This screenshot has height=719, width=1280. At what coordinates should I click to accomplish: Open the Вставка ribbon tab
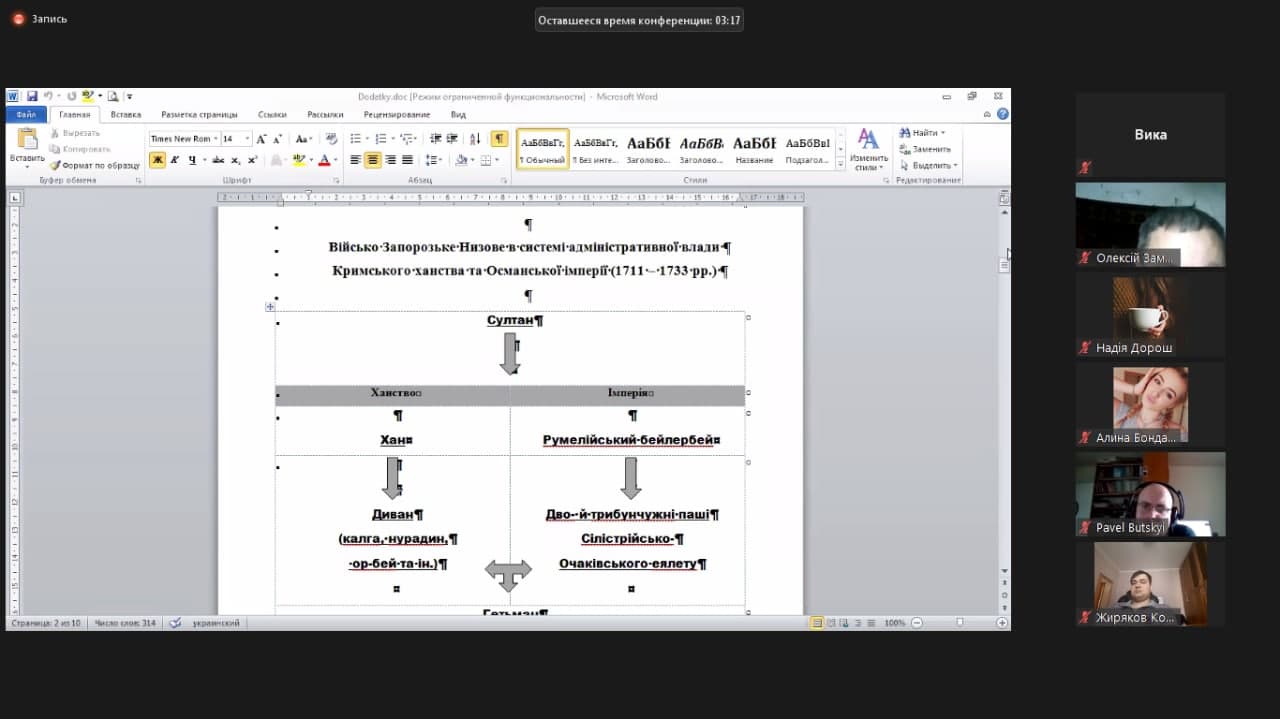[x=126, y=115]
